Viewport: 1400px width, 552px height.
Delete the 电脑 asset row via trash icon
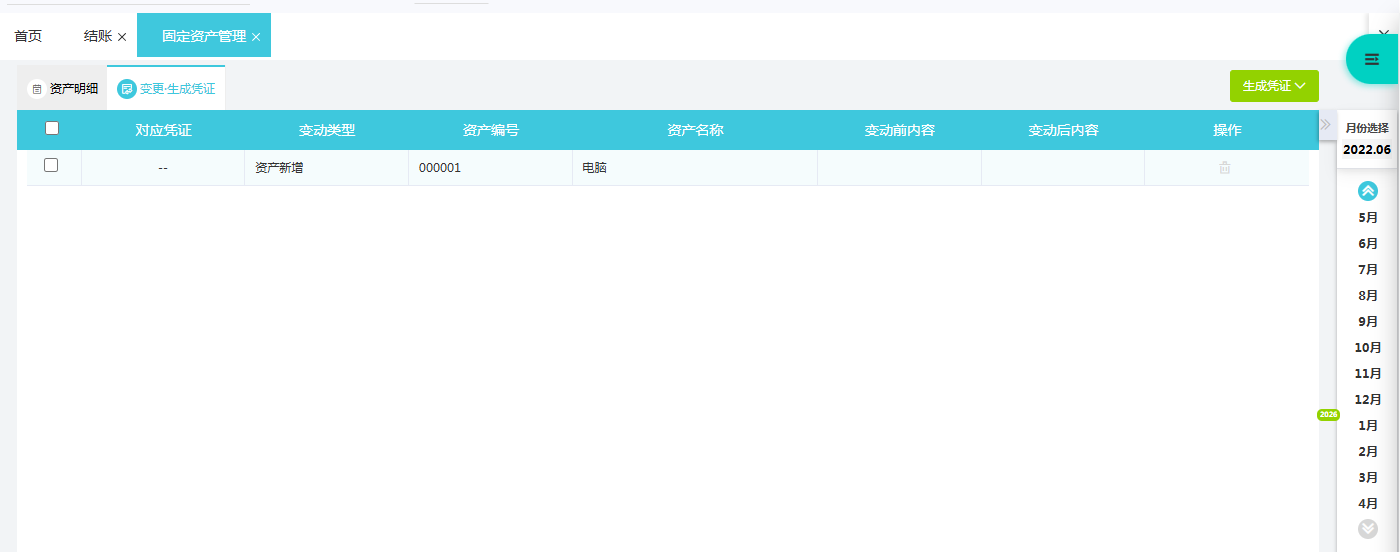pyautogui.click(x=1225, y=168)
